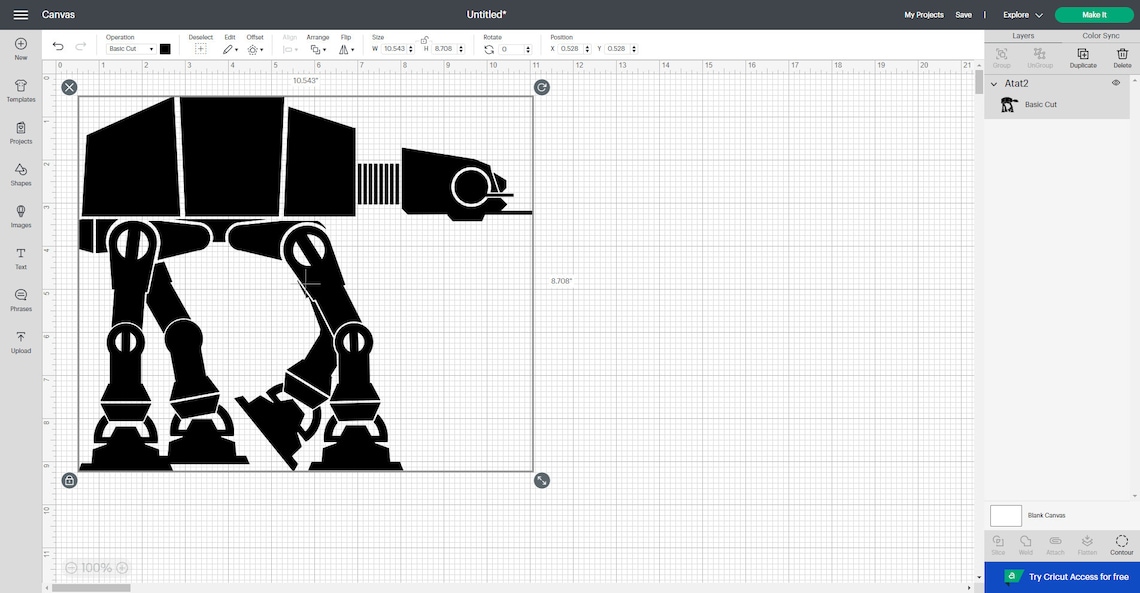Hide the Atat2 layer with the eye icon

[x=1115, y=83]
